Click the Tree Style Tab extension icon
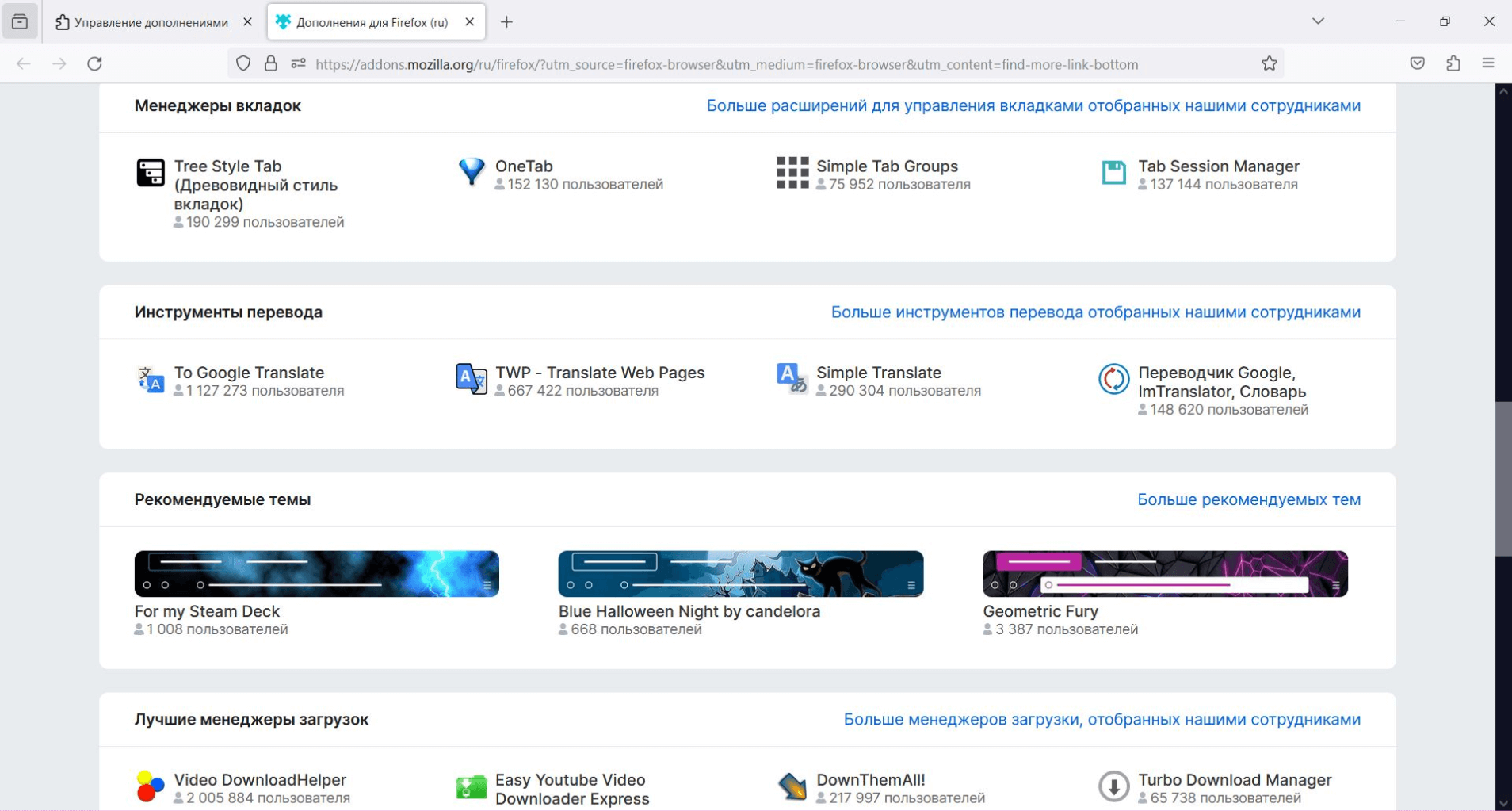 (151, 173)
